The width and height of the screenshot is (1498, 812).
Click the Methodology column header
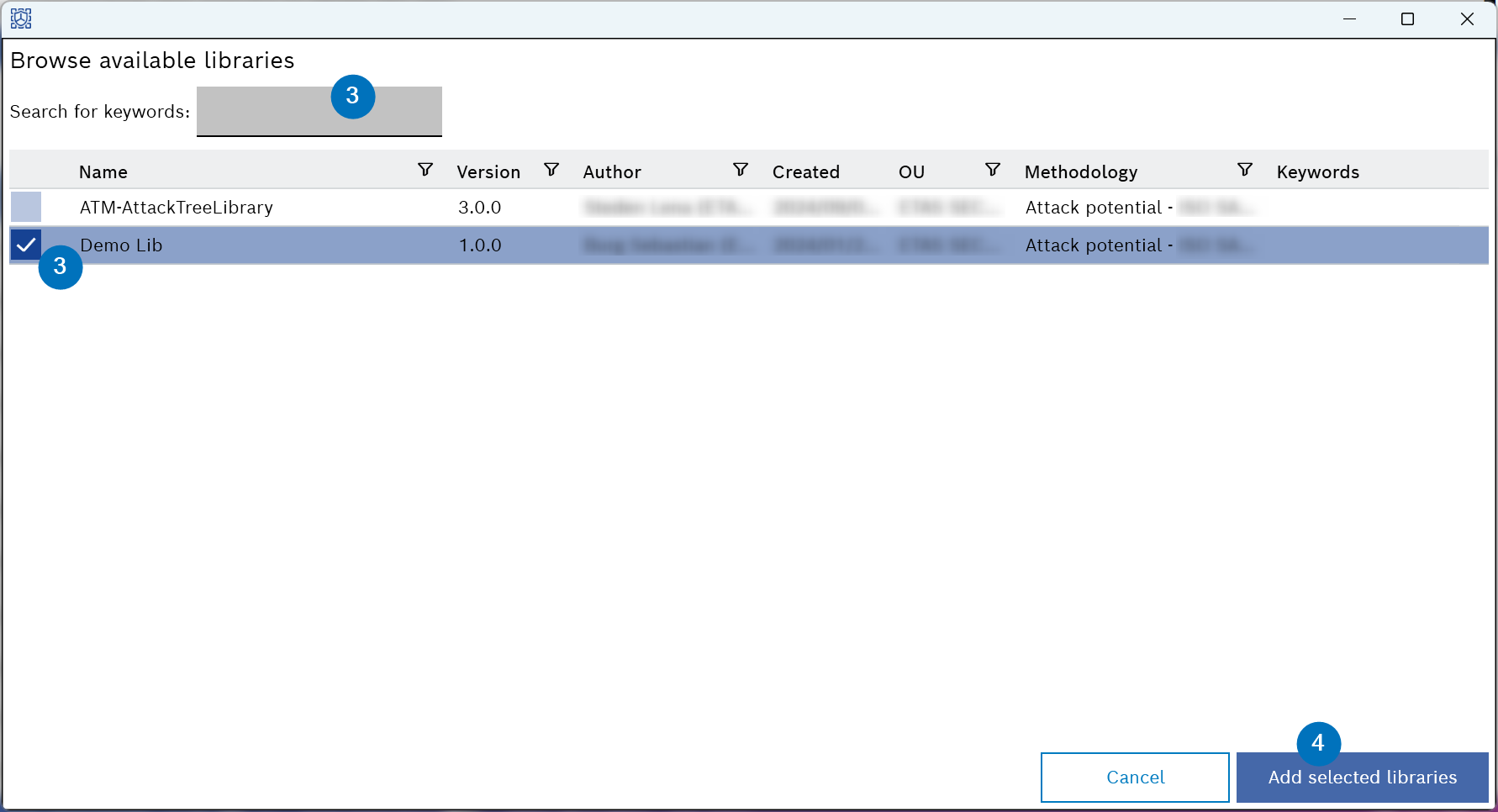(x=1080, y=172)
